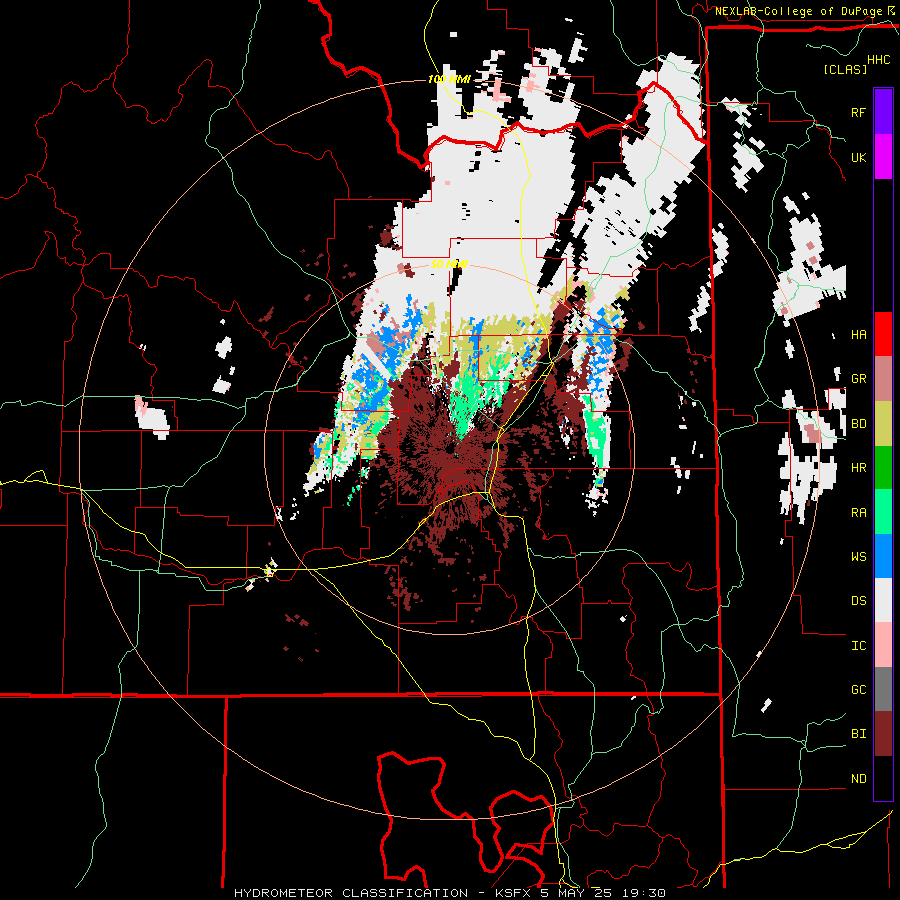Click the 100 NMI range ring label
This screenshot has width=900, height=900.
pyautogui.click(x=449, y=79)
